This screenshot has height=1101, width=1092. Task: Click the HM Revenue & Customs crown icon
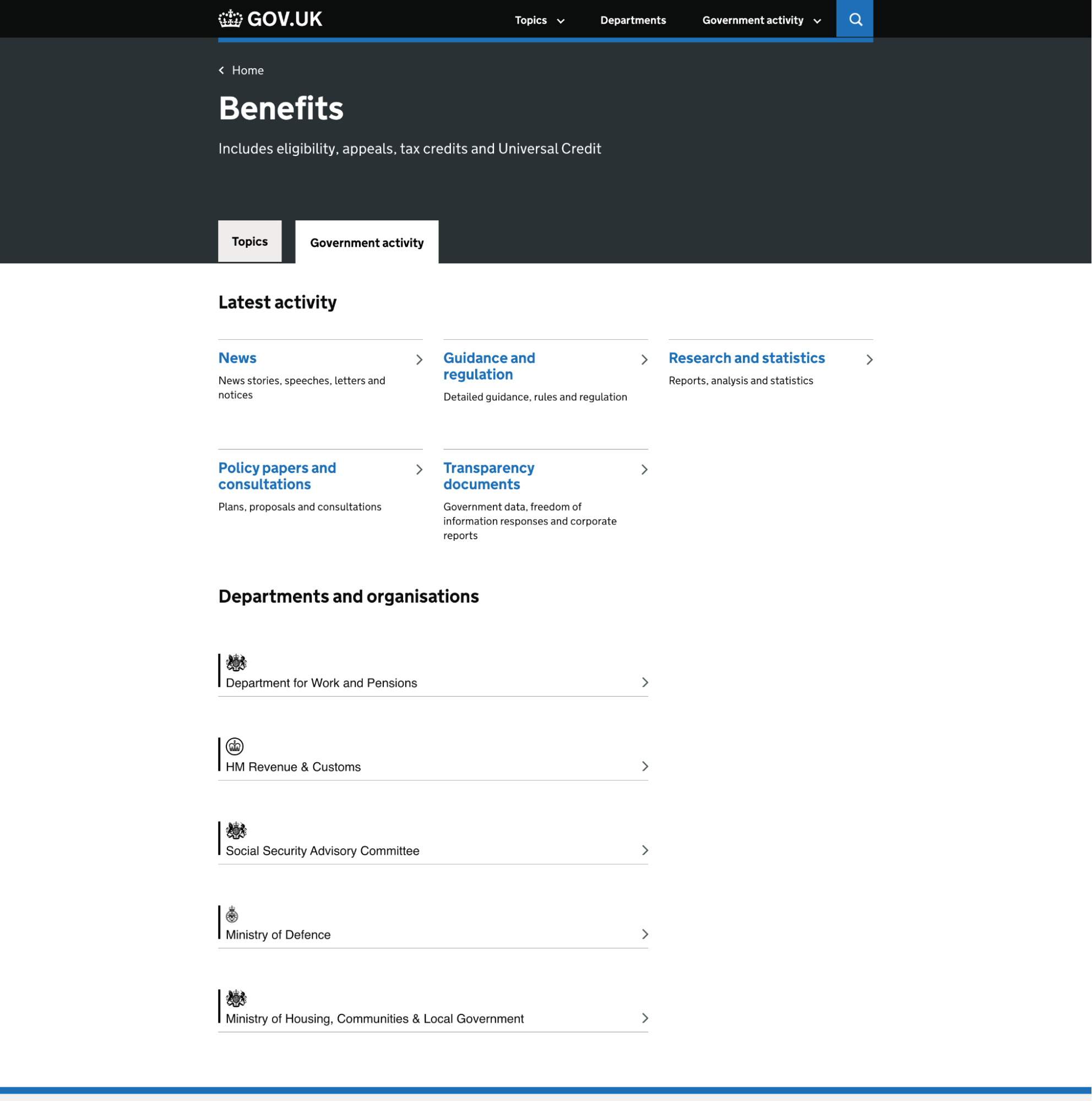tap(234, 746)
